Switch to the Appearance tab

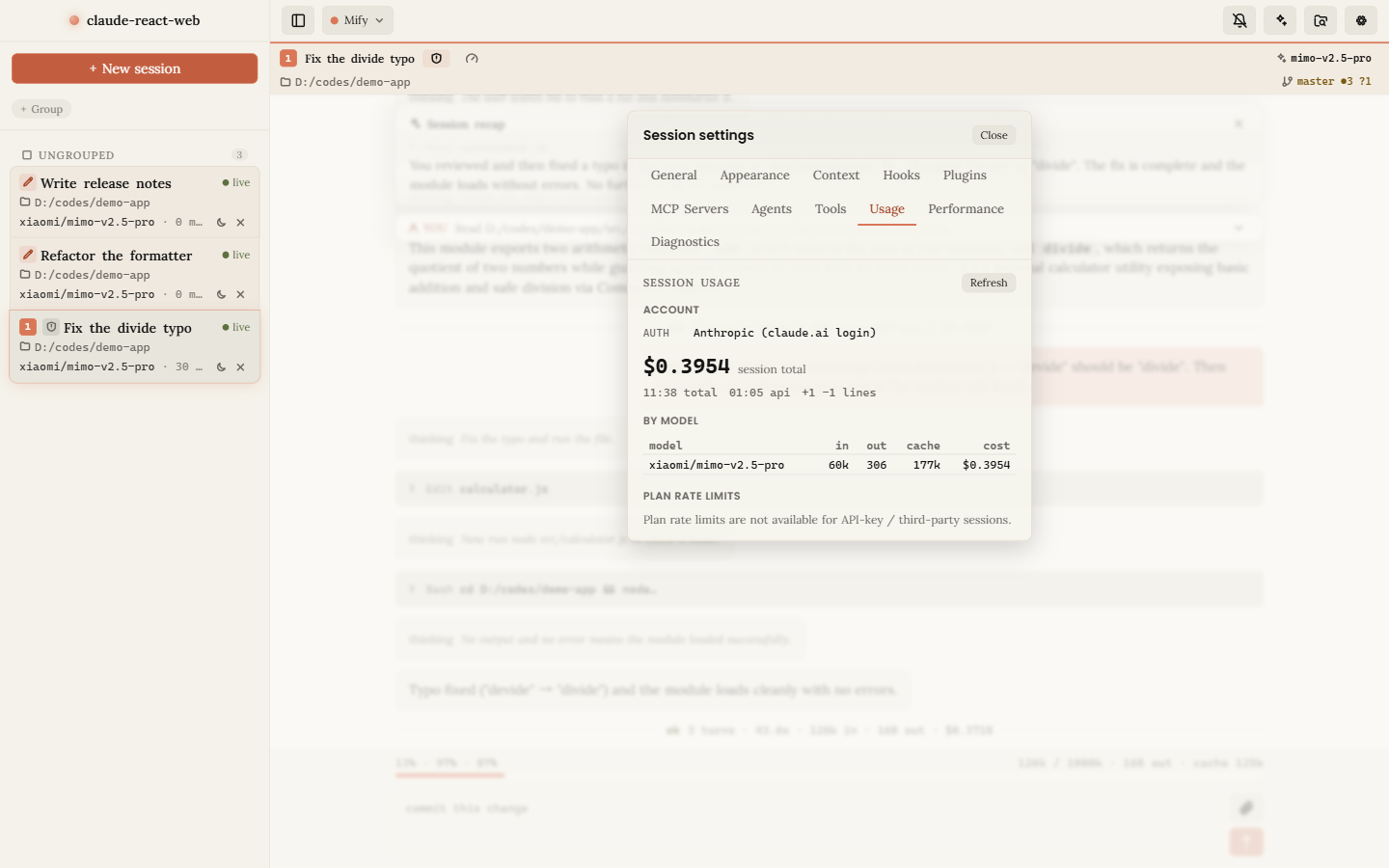pos(754,176)
